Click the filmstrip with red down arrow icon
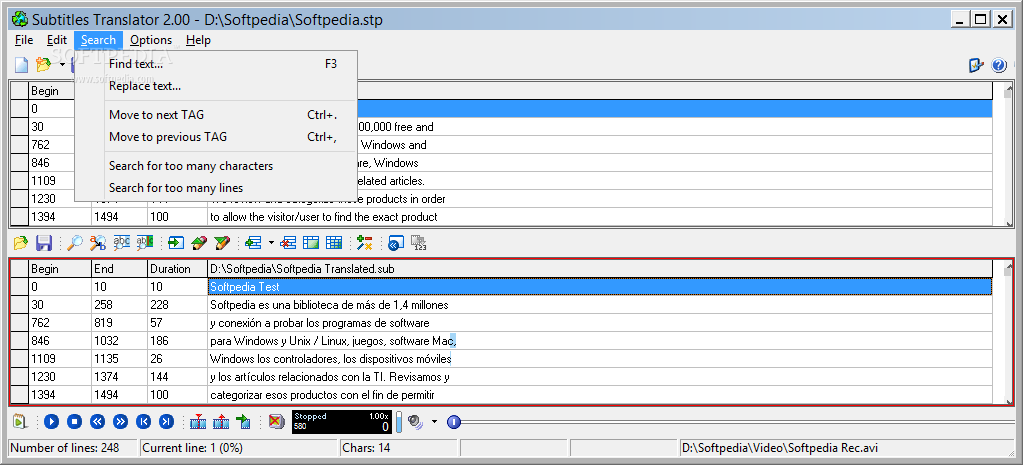Screen dimensions: 1023x465 pyautogui.click(x=198, y=422)
